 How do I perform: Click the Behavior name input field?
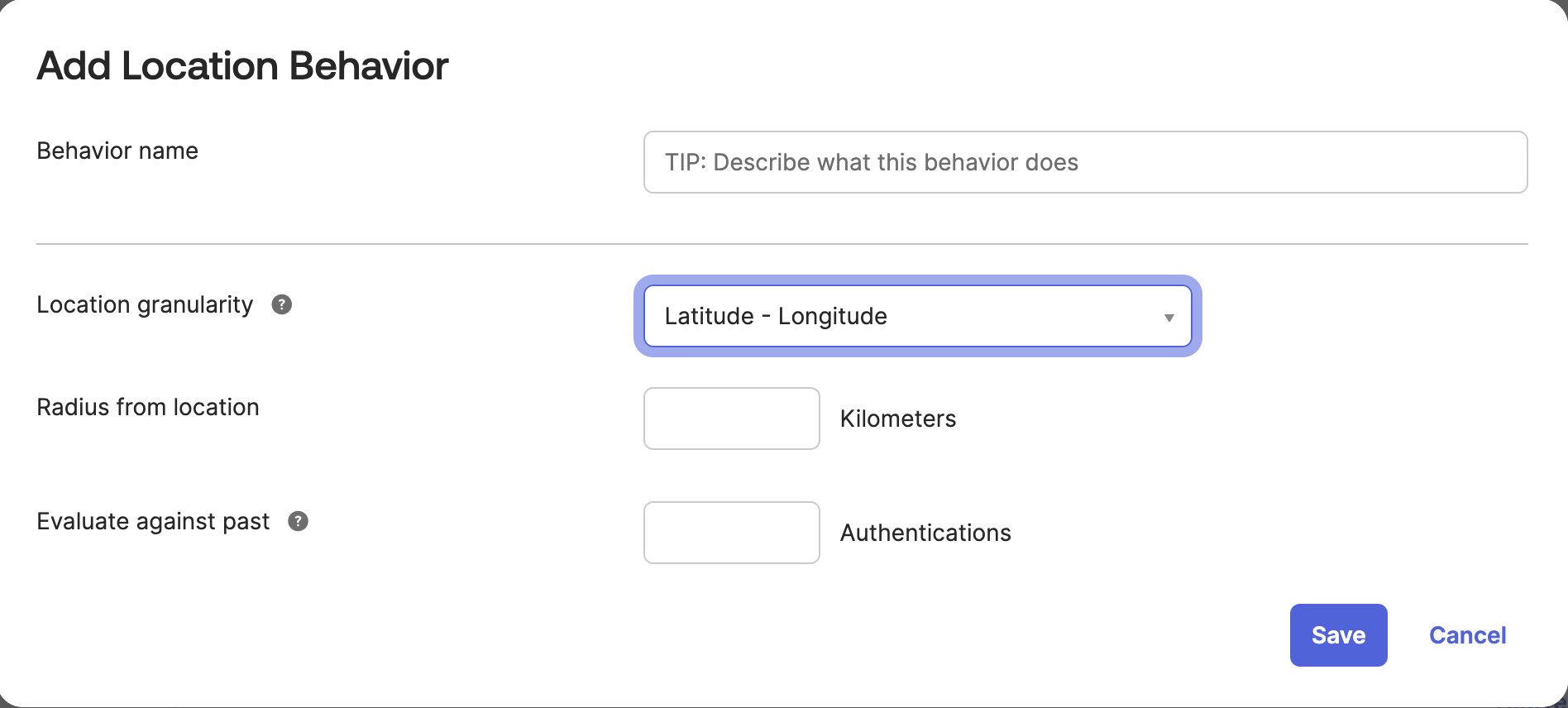[1084, 162]
